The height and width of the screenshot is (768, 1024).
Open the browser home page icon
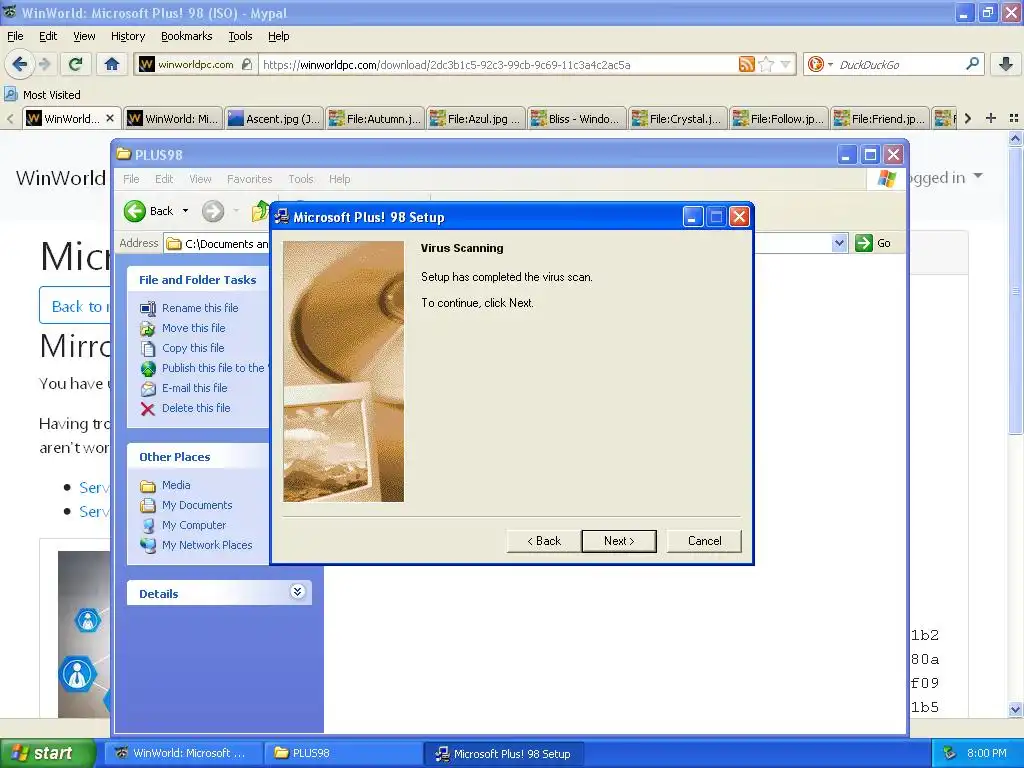pyautogui.click(x=112, y=64)
